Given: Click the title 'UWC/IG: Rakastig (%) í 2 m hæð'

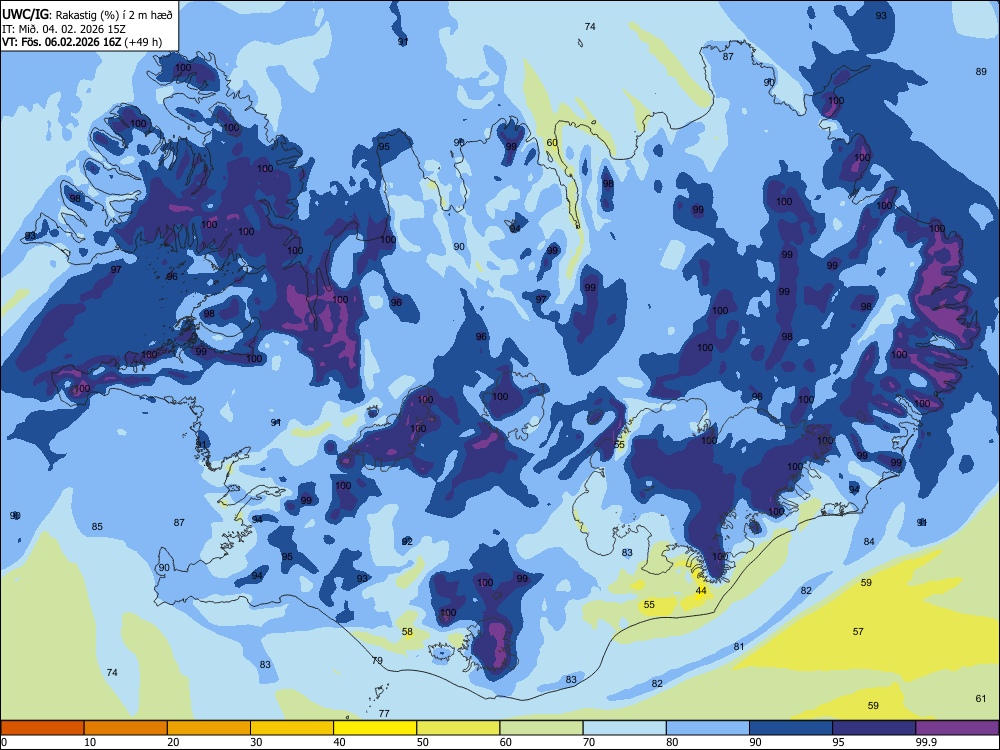Looking at the screenshot, I should pos(87,15).
